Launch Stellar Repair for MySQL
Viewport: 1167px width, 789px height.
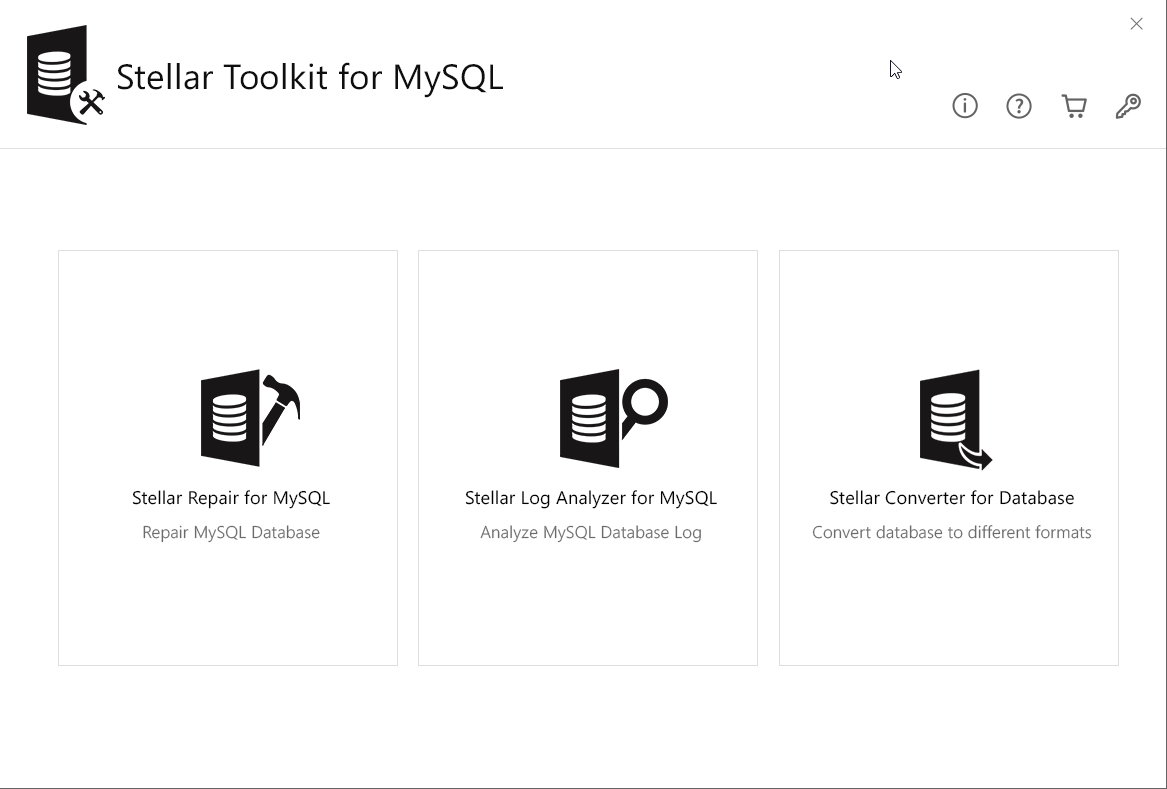[x=230, y=496]
